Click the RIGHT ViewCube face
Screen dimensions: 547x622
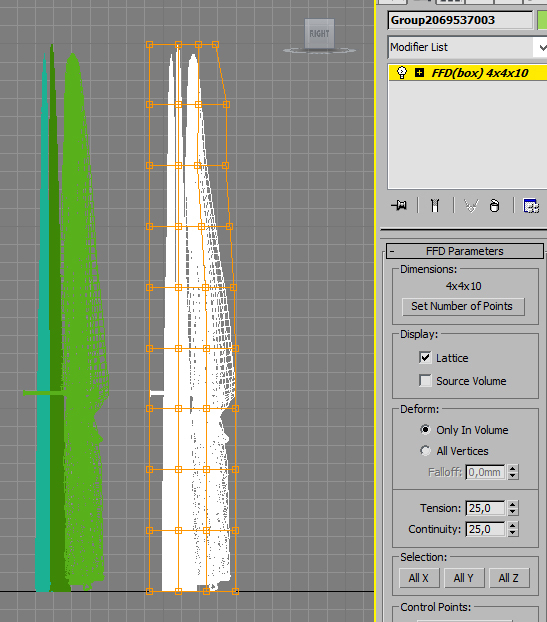319,34
